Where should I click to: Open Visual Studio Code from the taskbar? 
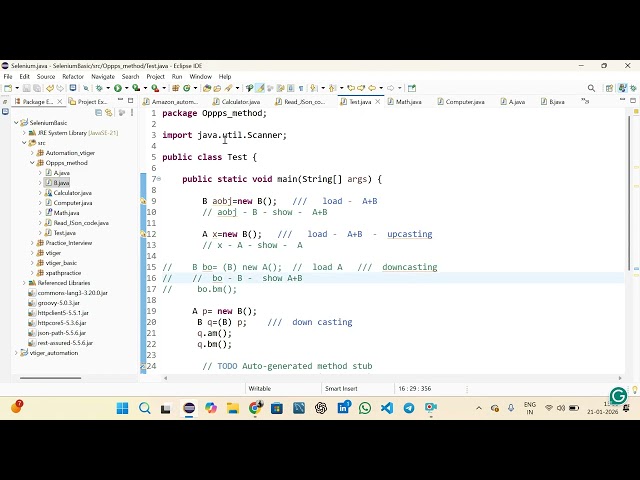(x=387, y=408)
